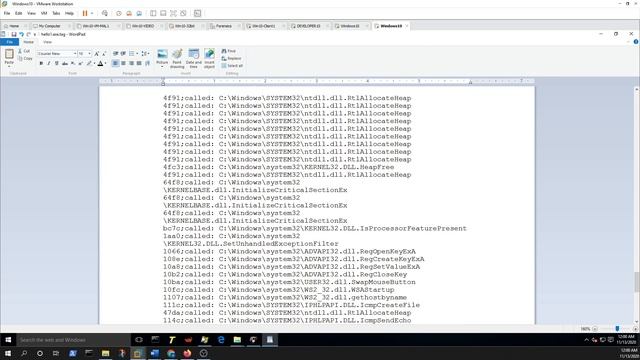The height and width of the screenshot is (360, 640).
Task: Click the zoom slider in WordPad status bar
Action: point(617,329)
